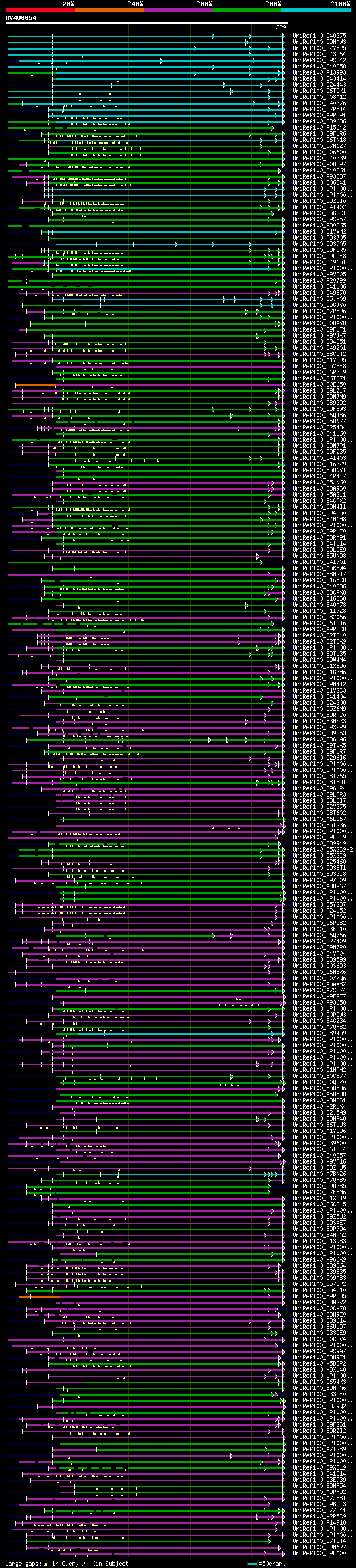Image resolution: width=356 pixels, height=1568 pixels.
Task: Select the UniRef100_P15642 label
Action: tap(319, 127)
